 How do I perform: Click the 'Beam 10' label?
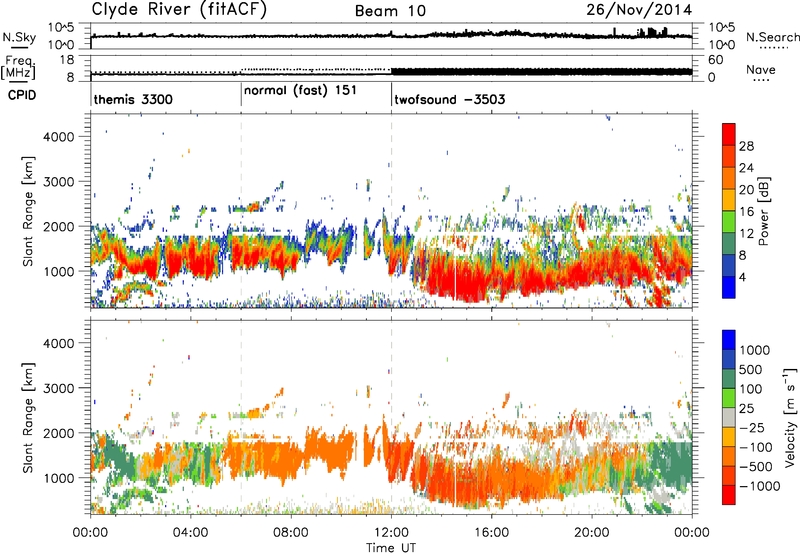tap(390, 11)
